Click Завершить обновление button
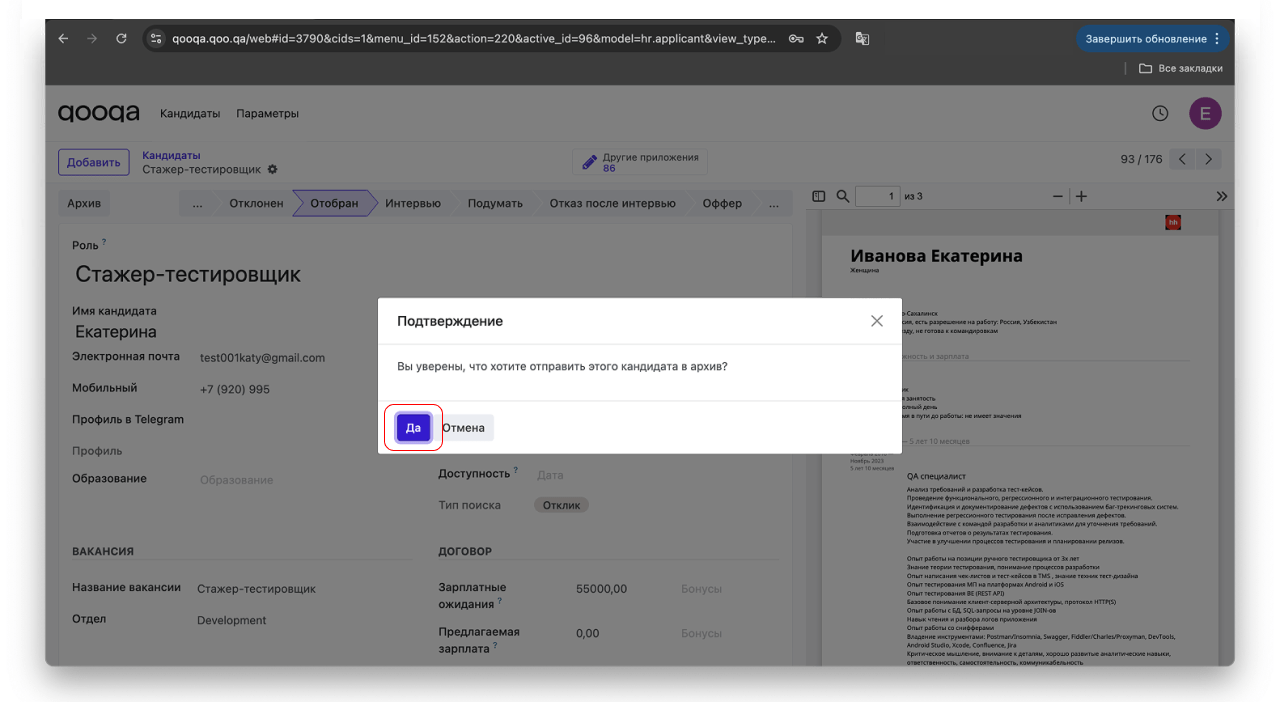 tap(1152, 39)
